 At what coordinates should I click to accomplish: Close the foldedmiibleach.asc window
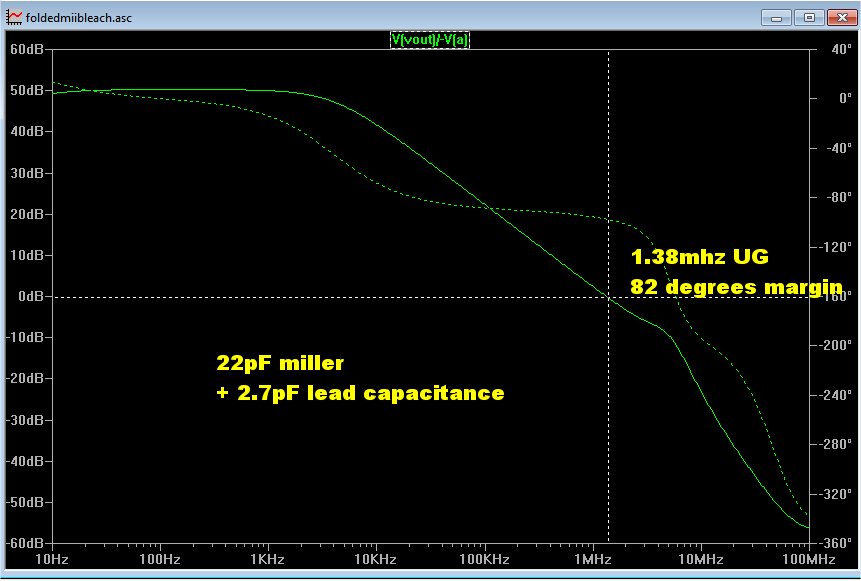842,18
